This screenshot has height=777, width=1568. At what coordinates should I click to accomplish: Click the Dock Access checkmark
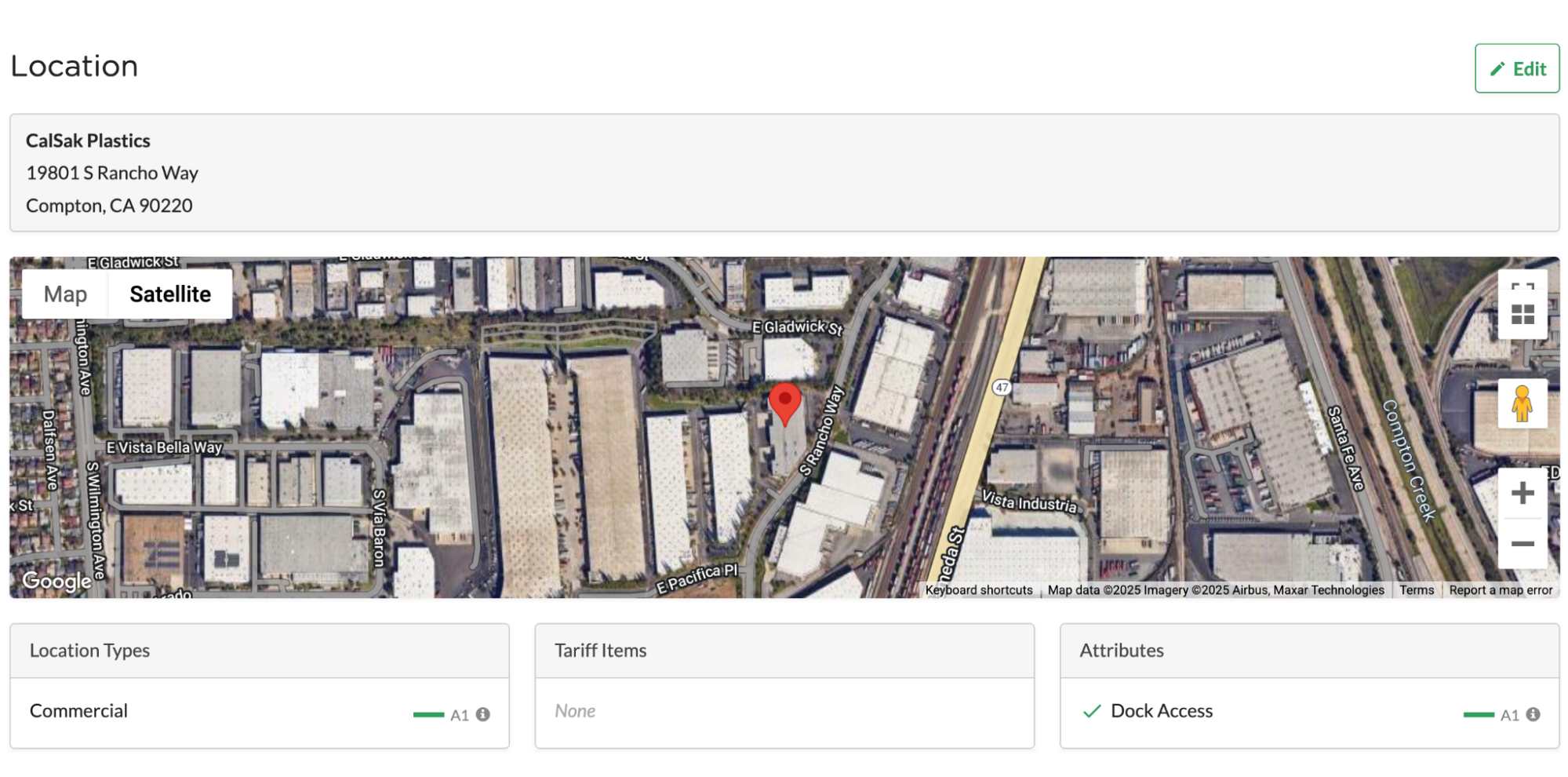coord(1091,711)
